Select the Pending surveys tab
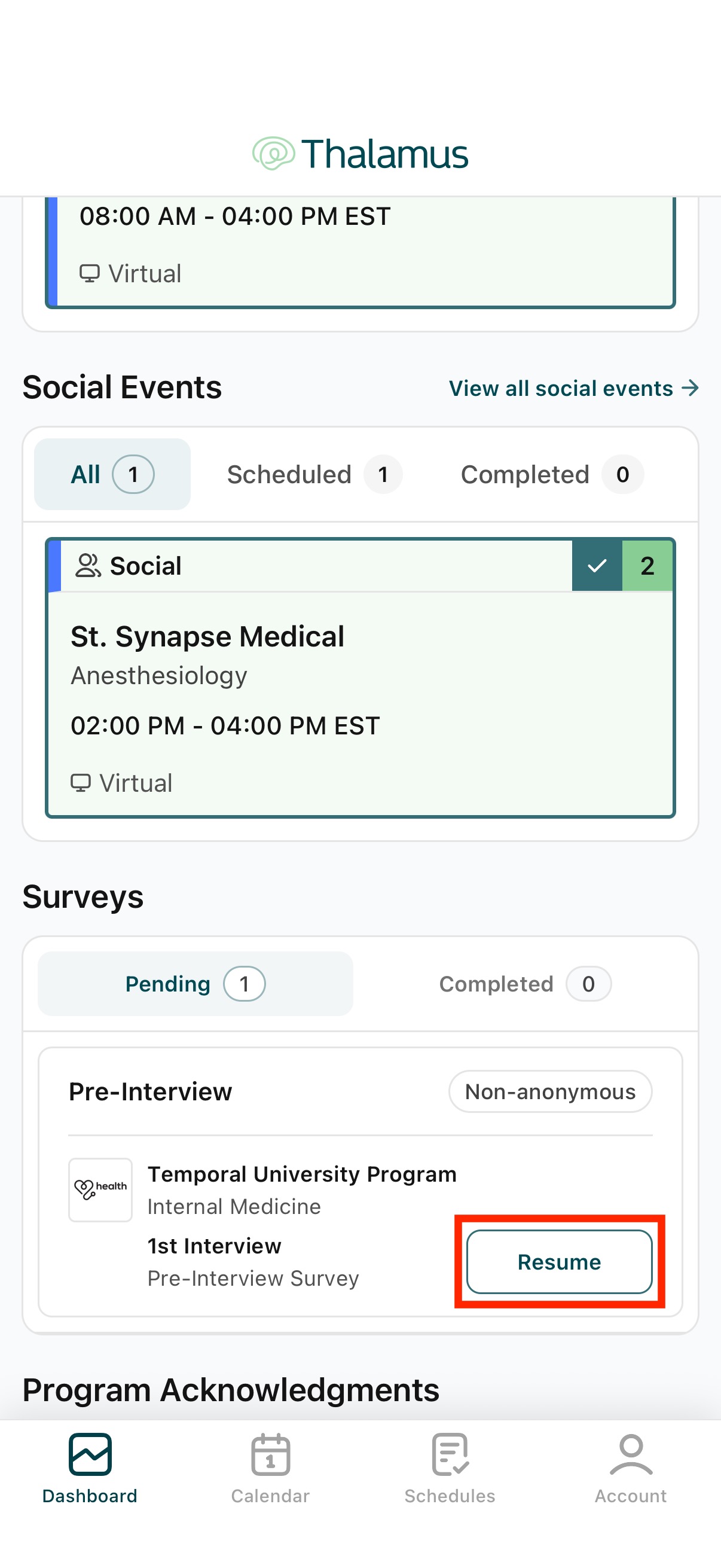Viewport: 721px width, 1568px height. [195, 984]
